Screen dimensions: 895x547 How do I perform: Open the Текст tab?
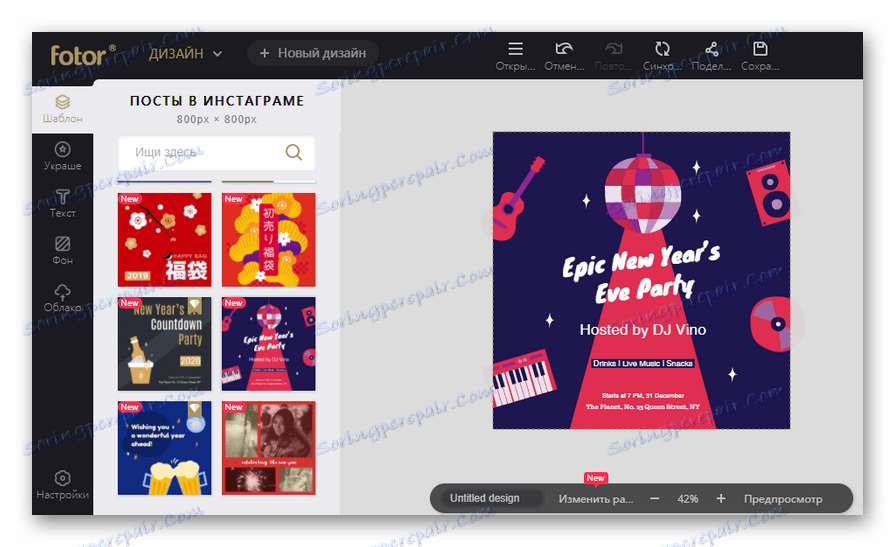62,203
